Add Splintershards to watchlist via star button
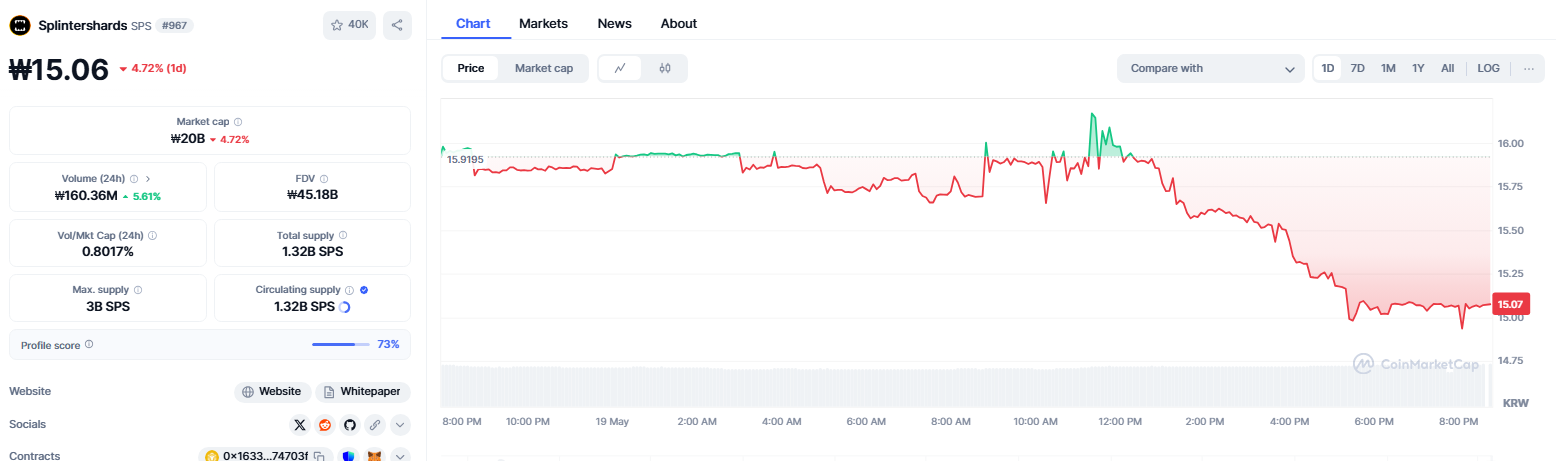The width and height of the screenshot is (1556, 461). tap(349, 25)
